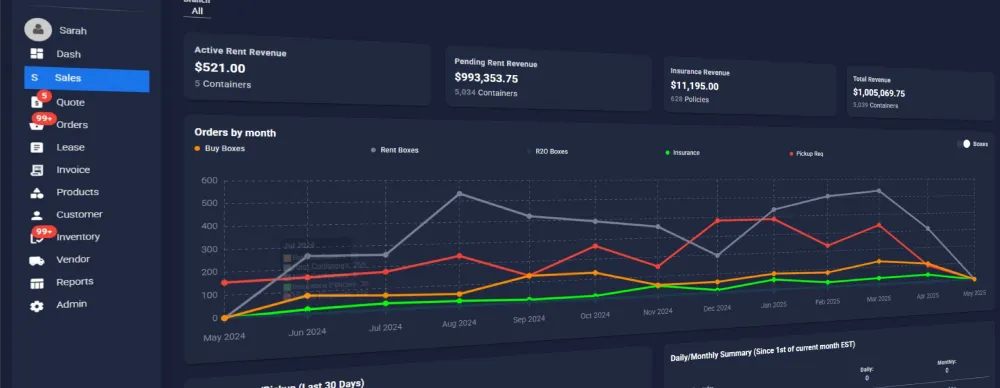Open the Dash grid icon
1000x388 pixels.
click(x=37, y=54)
